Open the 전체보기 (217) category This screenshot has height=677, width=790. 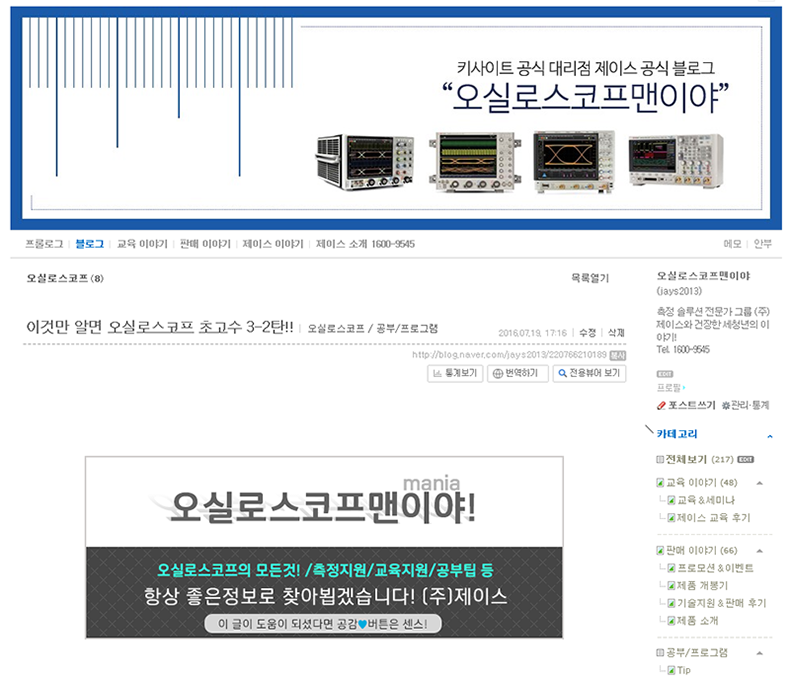click(700, 459)
